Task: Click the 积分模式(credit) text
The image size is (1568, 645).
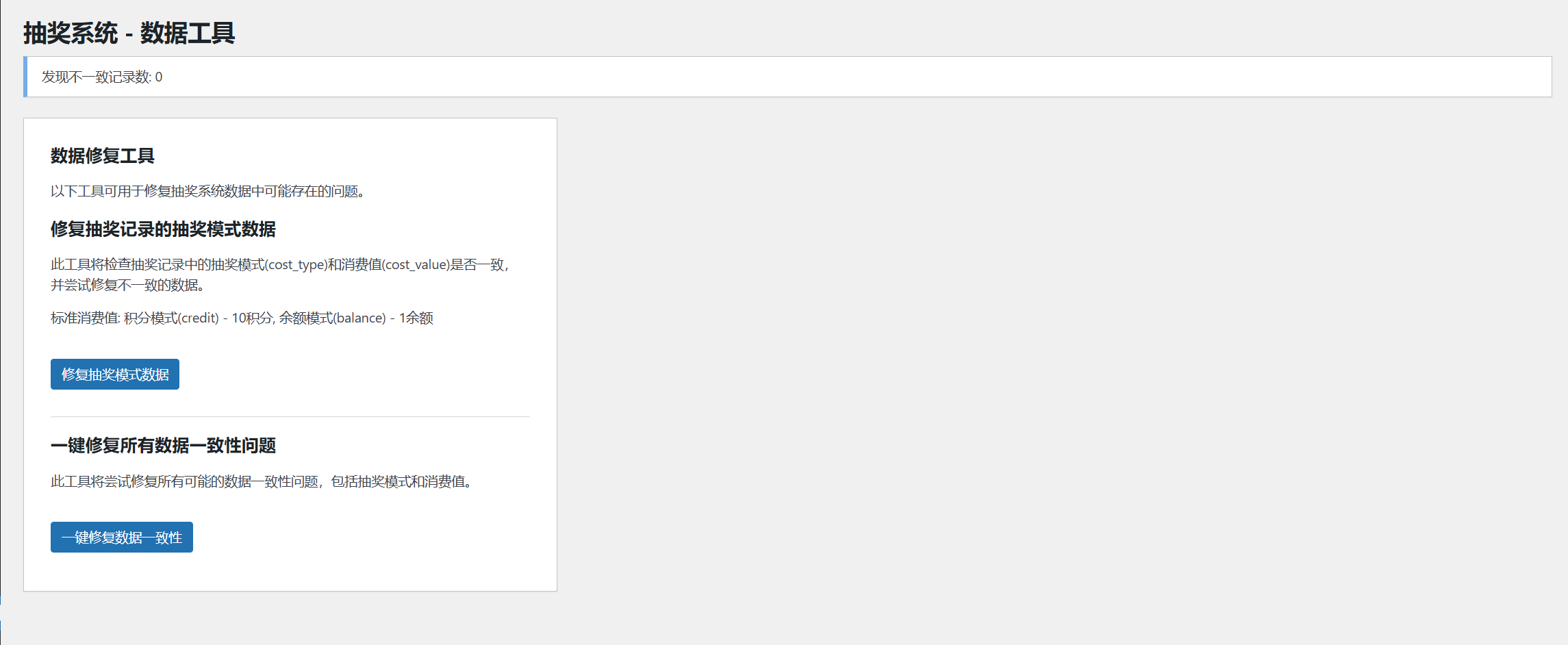Action: tap(171, 318)
